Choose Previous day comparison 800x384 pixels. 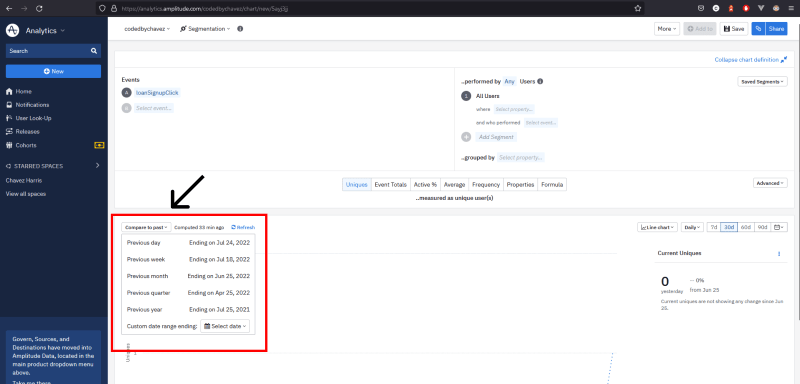coord(188,243)
